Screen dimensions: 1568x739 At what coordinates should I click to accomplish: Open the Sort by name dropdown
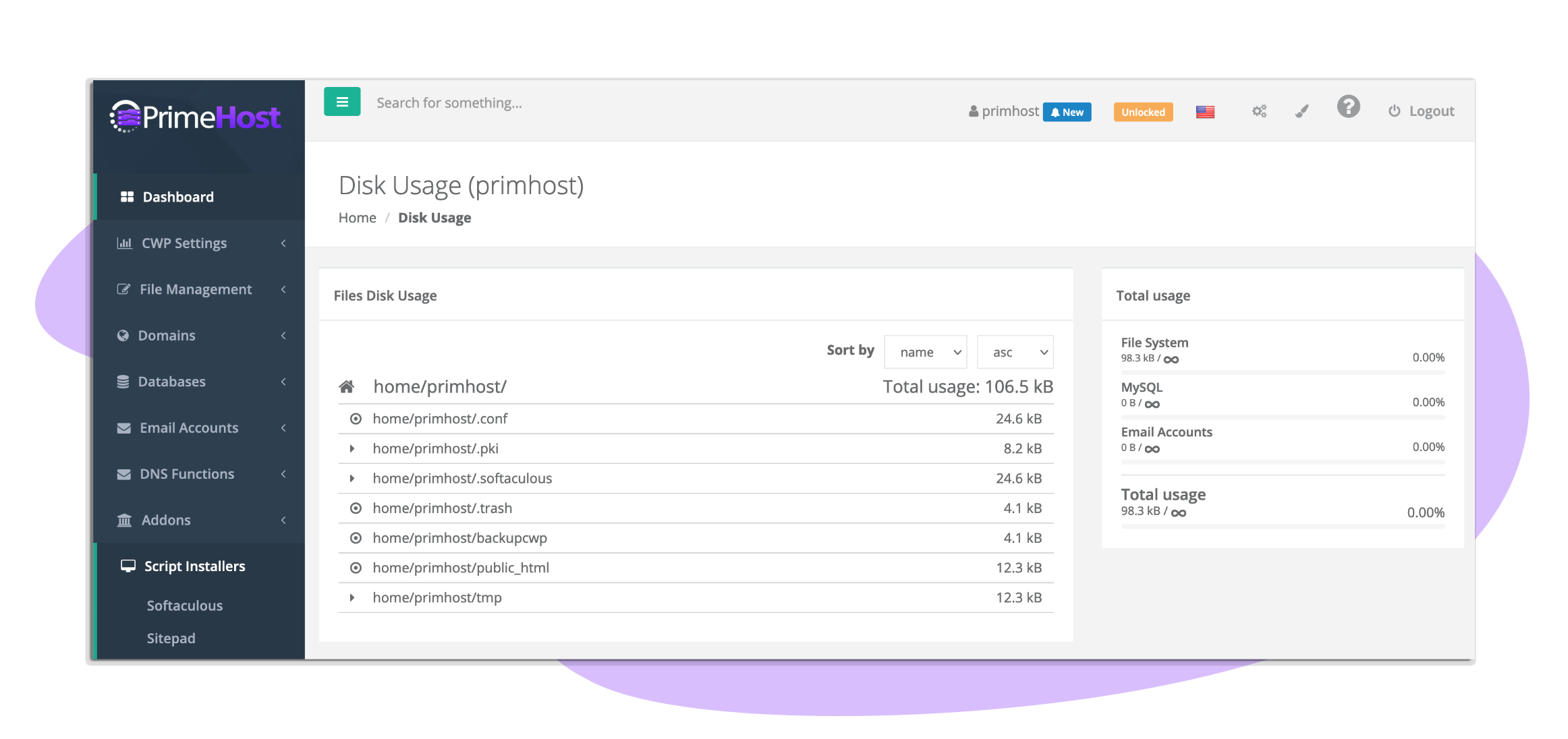click(x=925, y=352)
